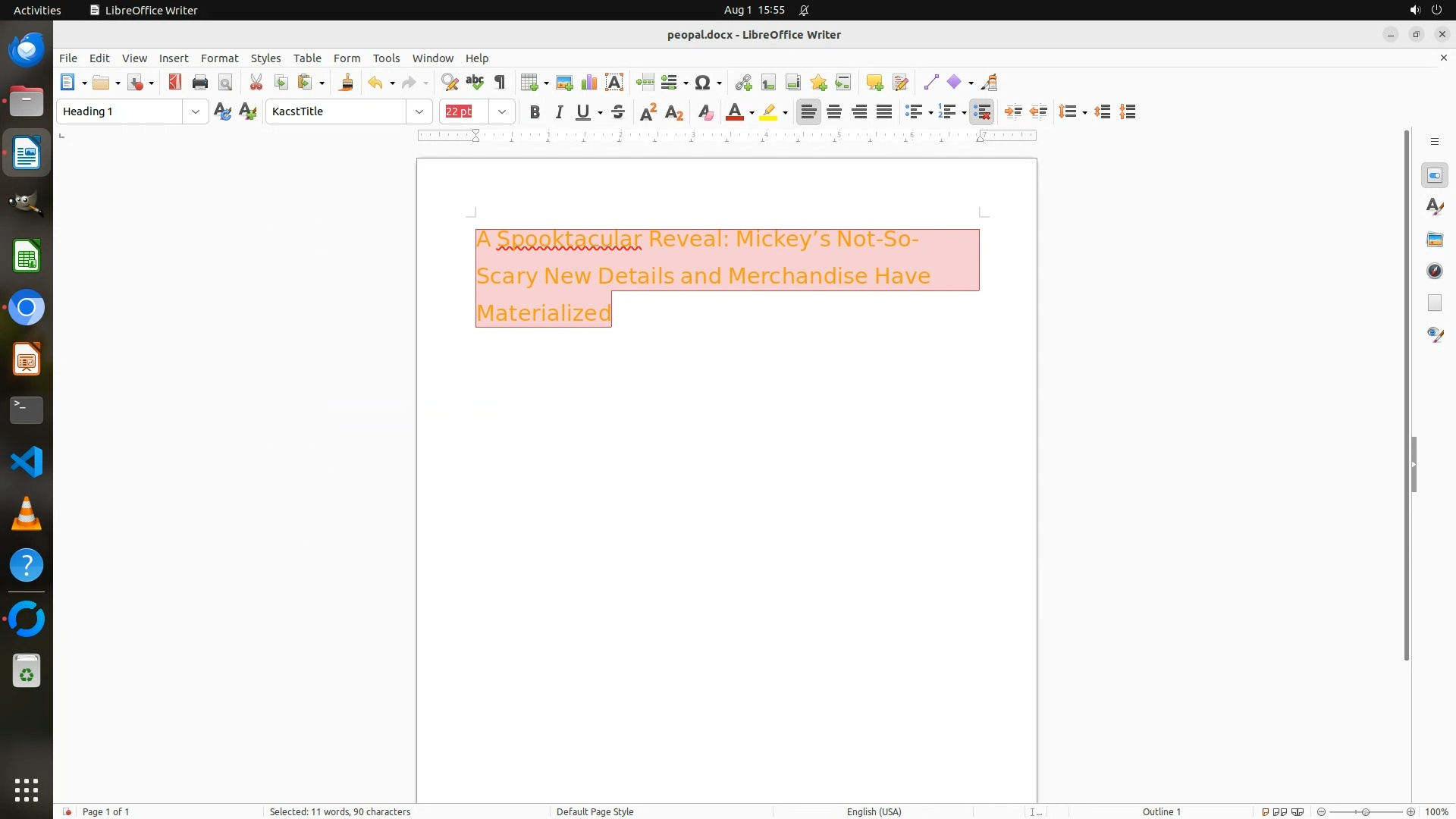Click the Insert Image icon
This screenshot has height=819, width=1456.
click(564, 83)
